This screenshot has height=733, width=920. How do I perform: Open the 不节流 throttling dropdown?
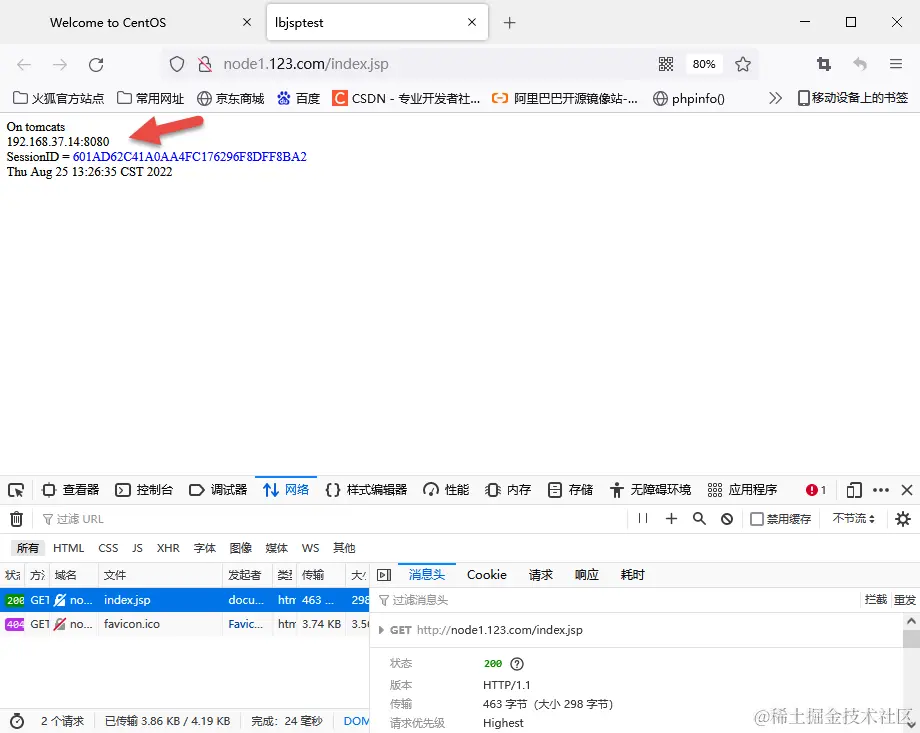854,519
